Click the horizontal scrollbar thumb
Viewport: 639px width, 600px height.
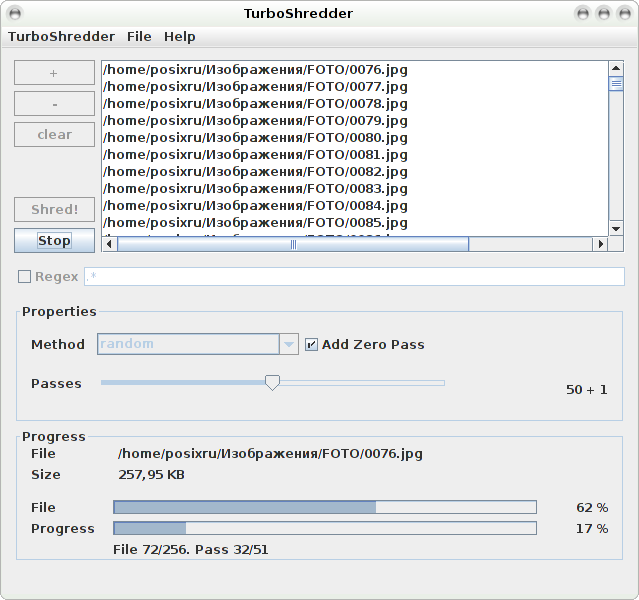pos(293,244)
